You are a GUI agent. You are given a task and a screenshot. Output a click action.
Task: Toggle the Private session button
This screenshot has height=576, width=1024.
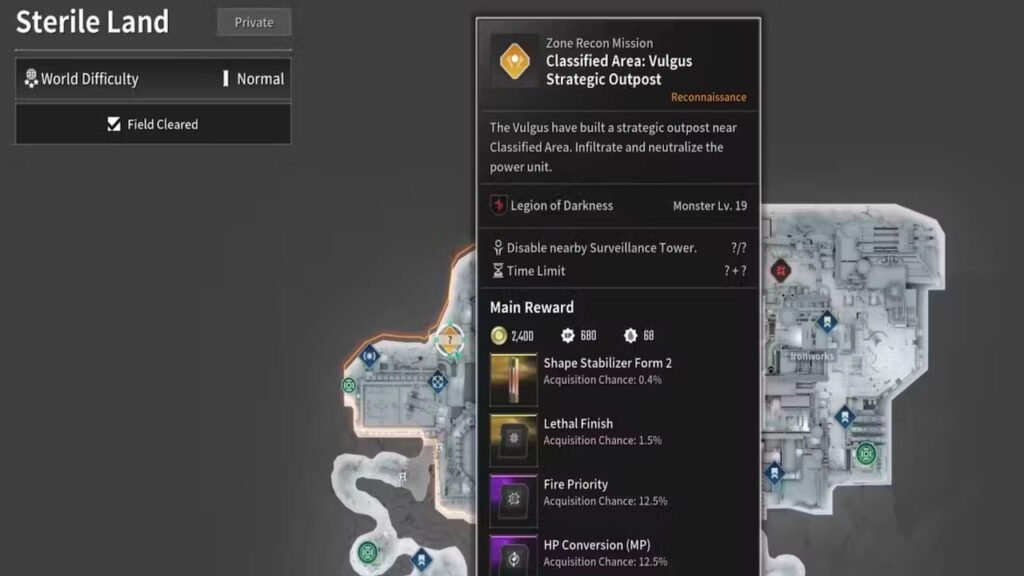[253, 22]
